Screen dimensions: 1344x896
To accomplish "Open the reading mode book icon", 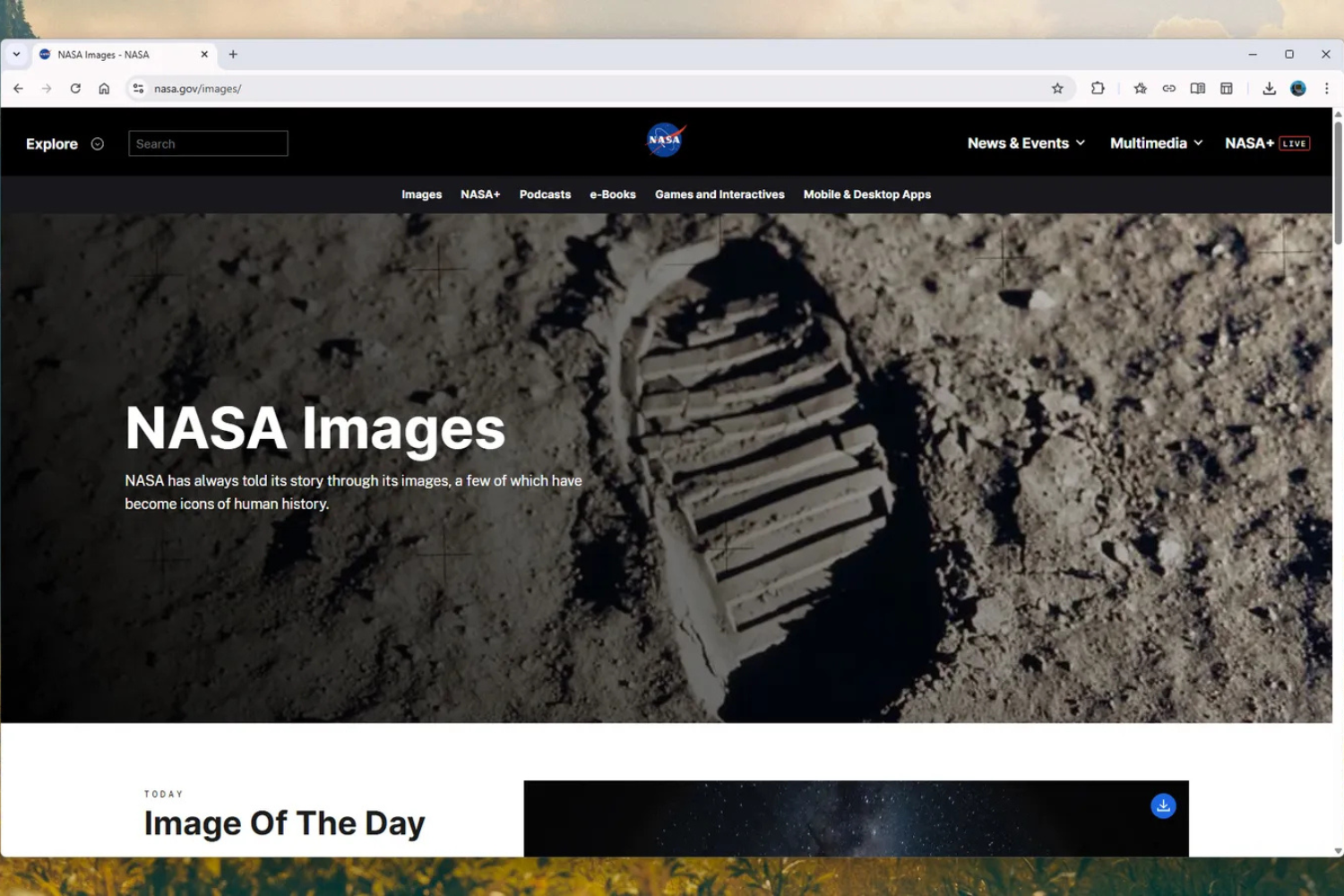I will click(1197, 89).
